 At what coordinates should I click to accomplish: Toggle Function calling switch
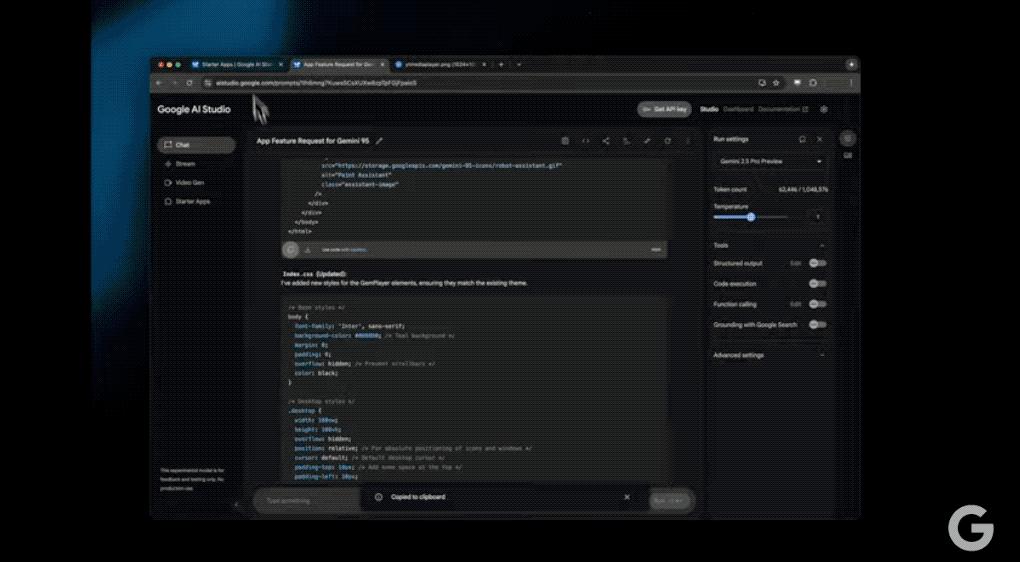pyautogui.click(x=818, y=304)
